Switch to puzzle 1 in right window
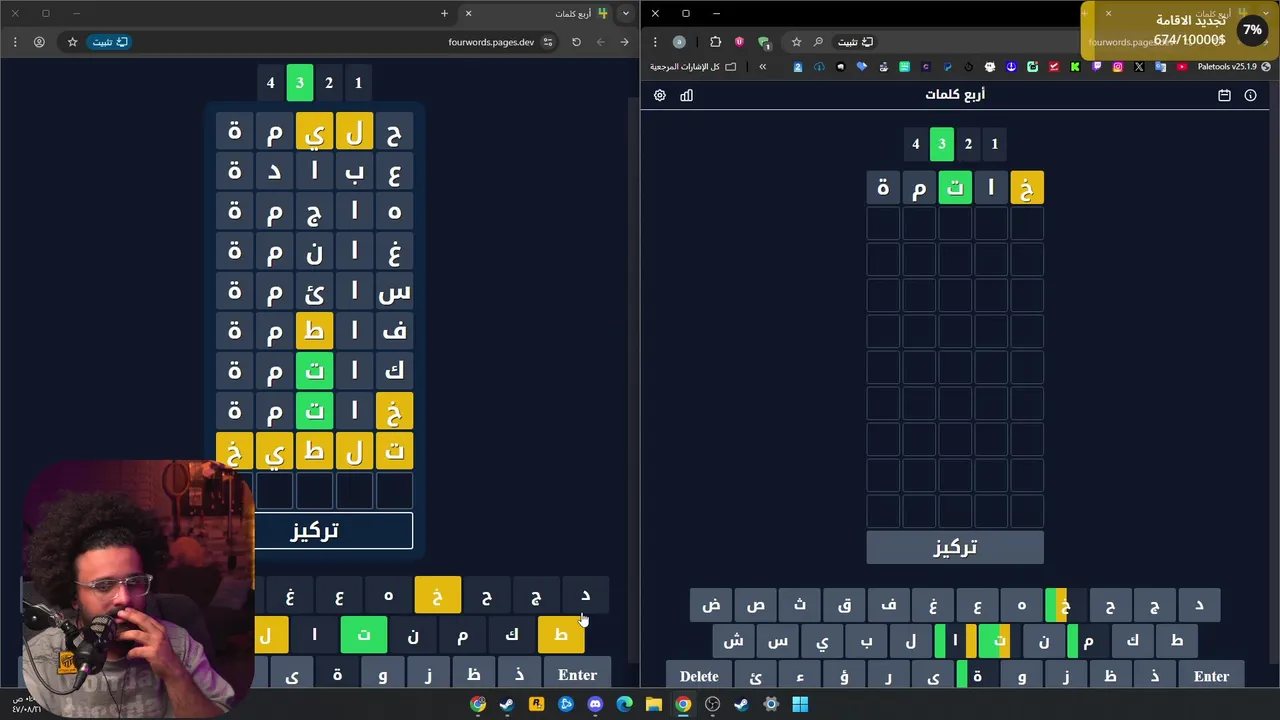Viewport: 1280px width, 720px height. tap(994, 144)
